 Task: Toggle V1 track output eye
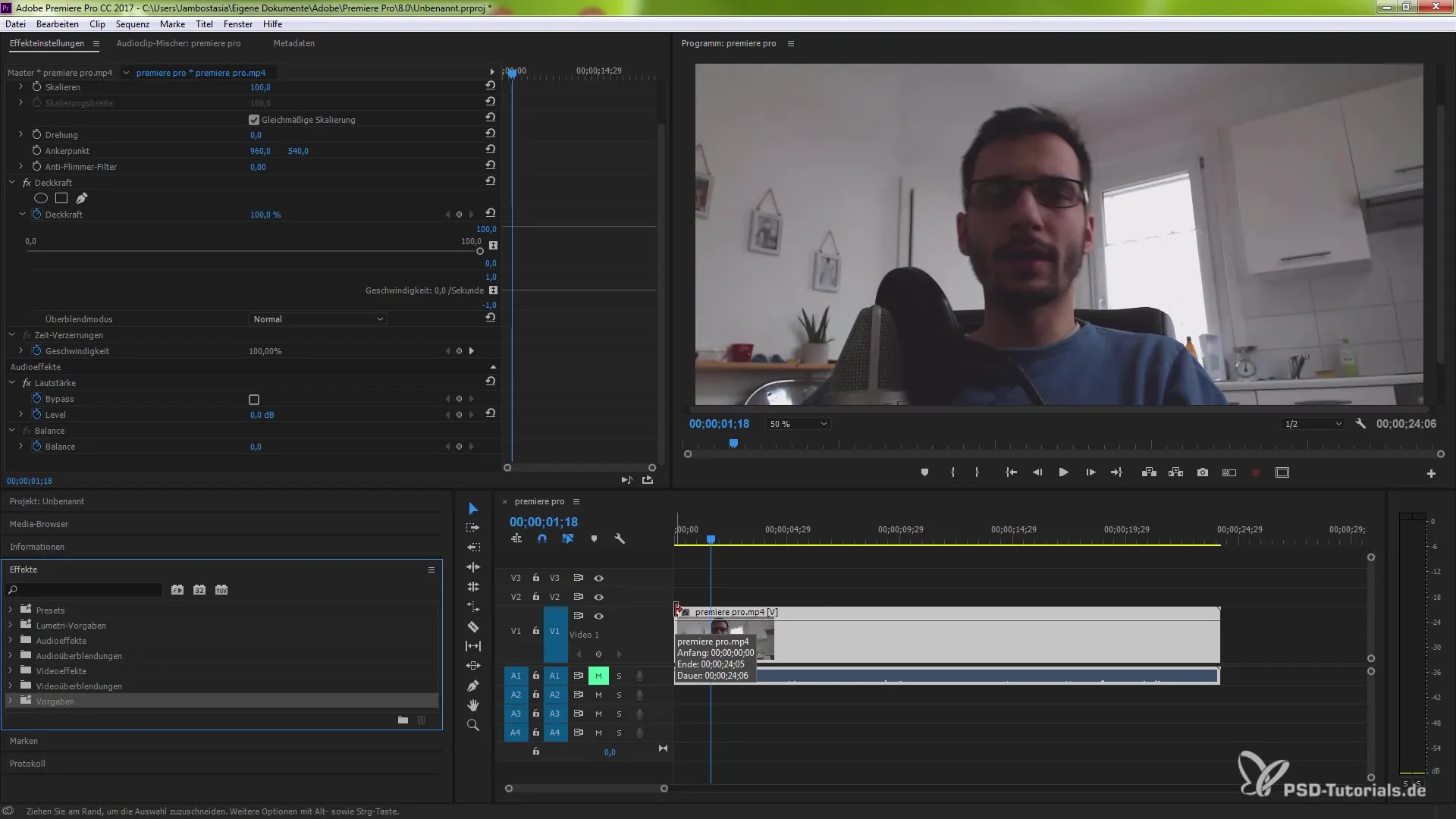click(x=598, y=616)
